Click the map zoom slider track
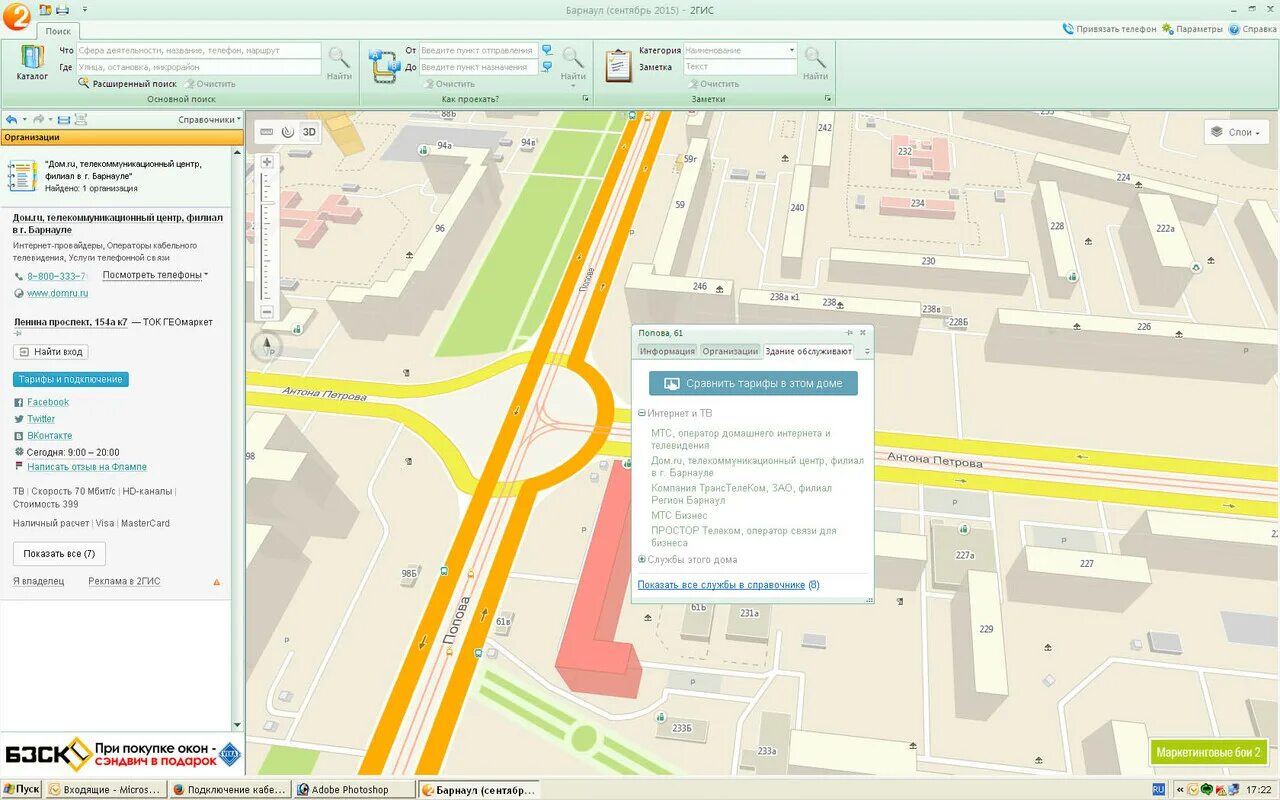 click(x=267, y=237)
